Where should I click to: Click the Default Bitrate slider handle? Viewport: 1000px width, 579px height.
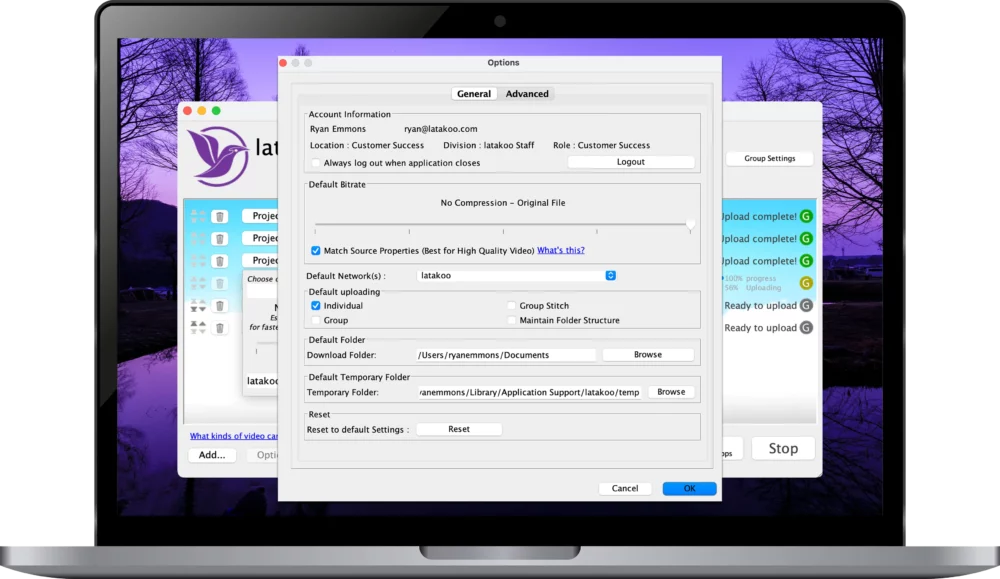point(690,224)
